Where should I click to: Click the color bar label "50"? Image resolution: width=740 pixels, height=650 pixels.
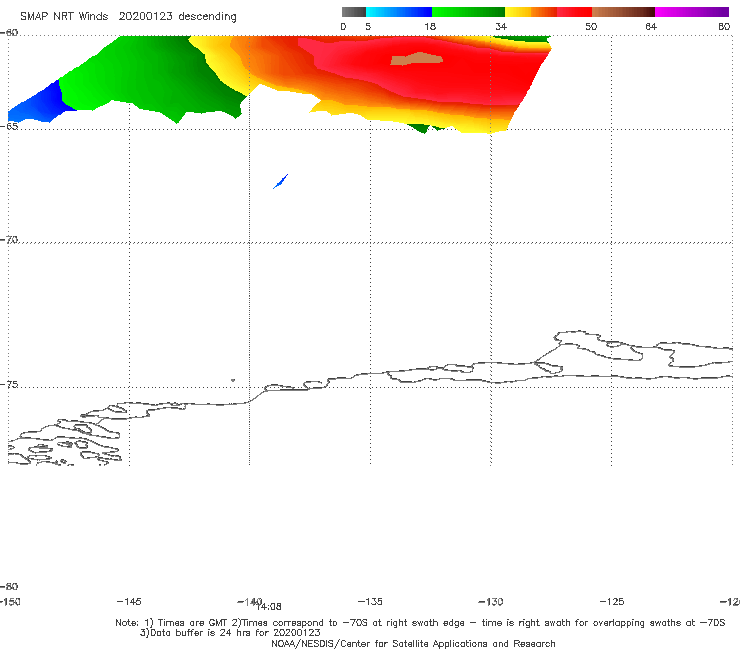coord(591,26)
